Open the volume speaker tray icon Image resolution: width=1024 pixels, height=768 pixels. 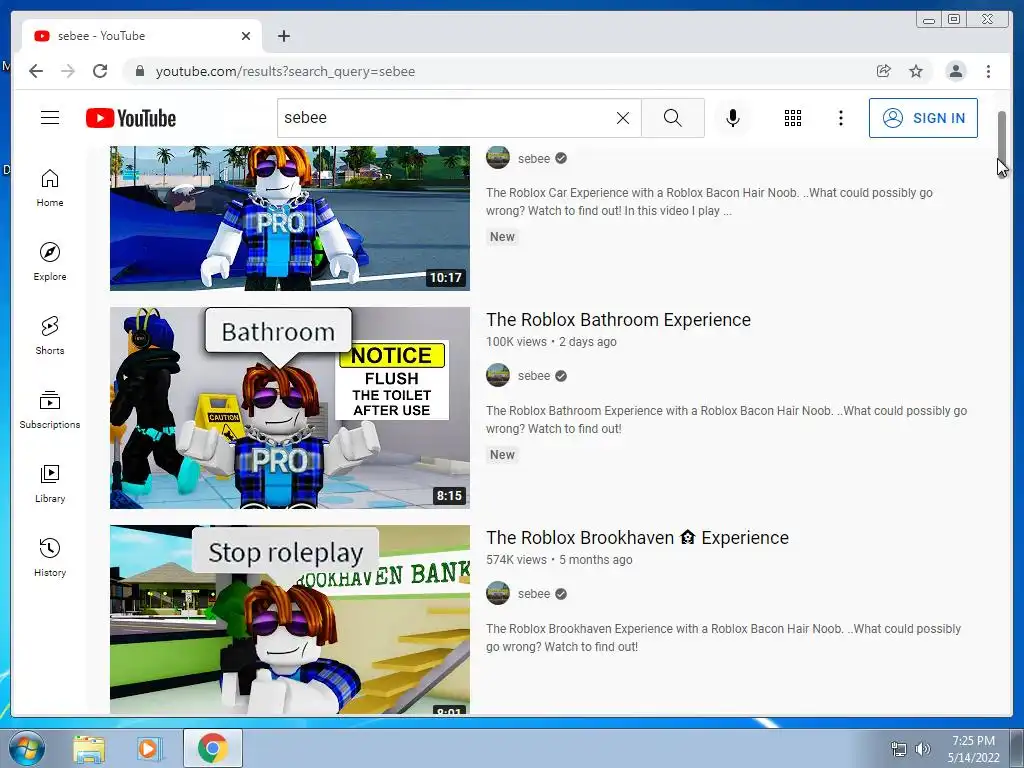pyautogui.click(x=923, y=749)
